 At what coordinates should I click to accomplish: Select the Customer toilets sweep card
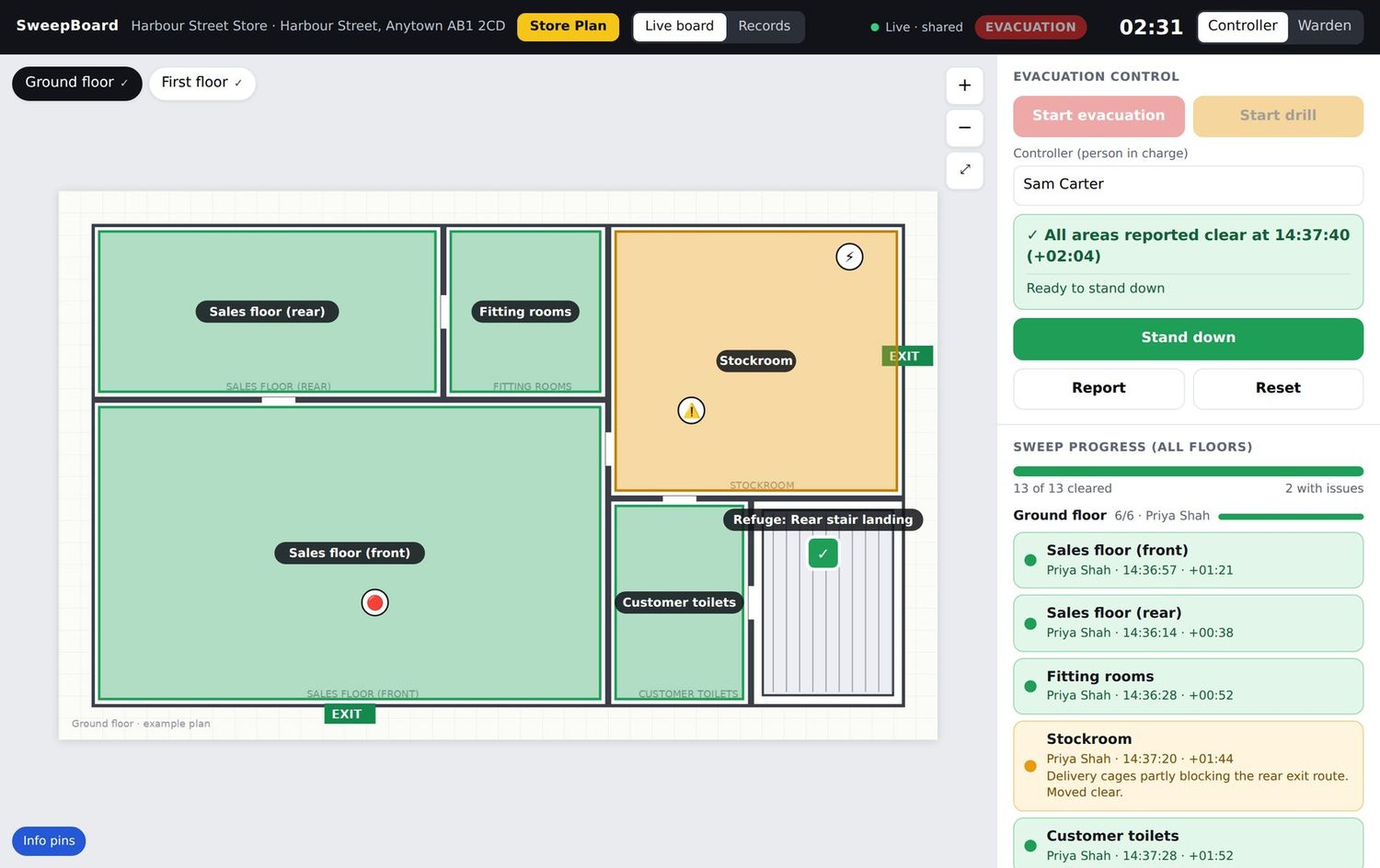(x=1188, y=843)
